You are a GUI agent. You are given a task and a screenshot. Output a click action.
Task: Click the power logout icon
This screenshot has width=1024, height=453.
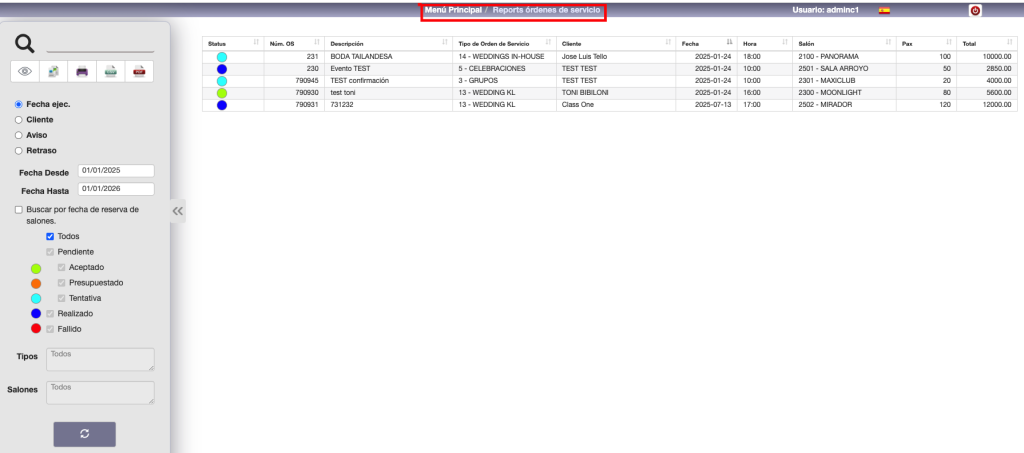(x=975, y=10)
